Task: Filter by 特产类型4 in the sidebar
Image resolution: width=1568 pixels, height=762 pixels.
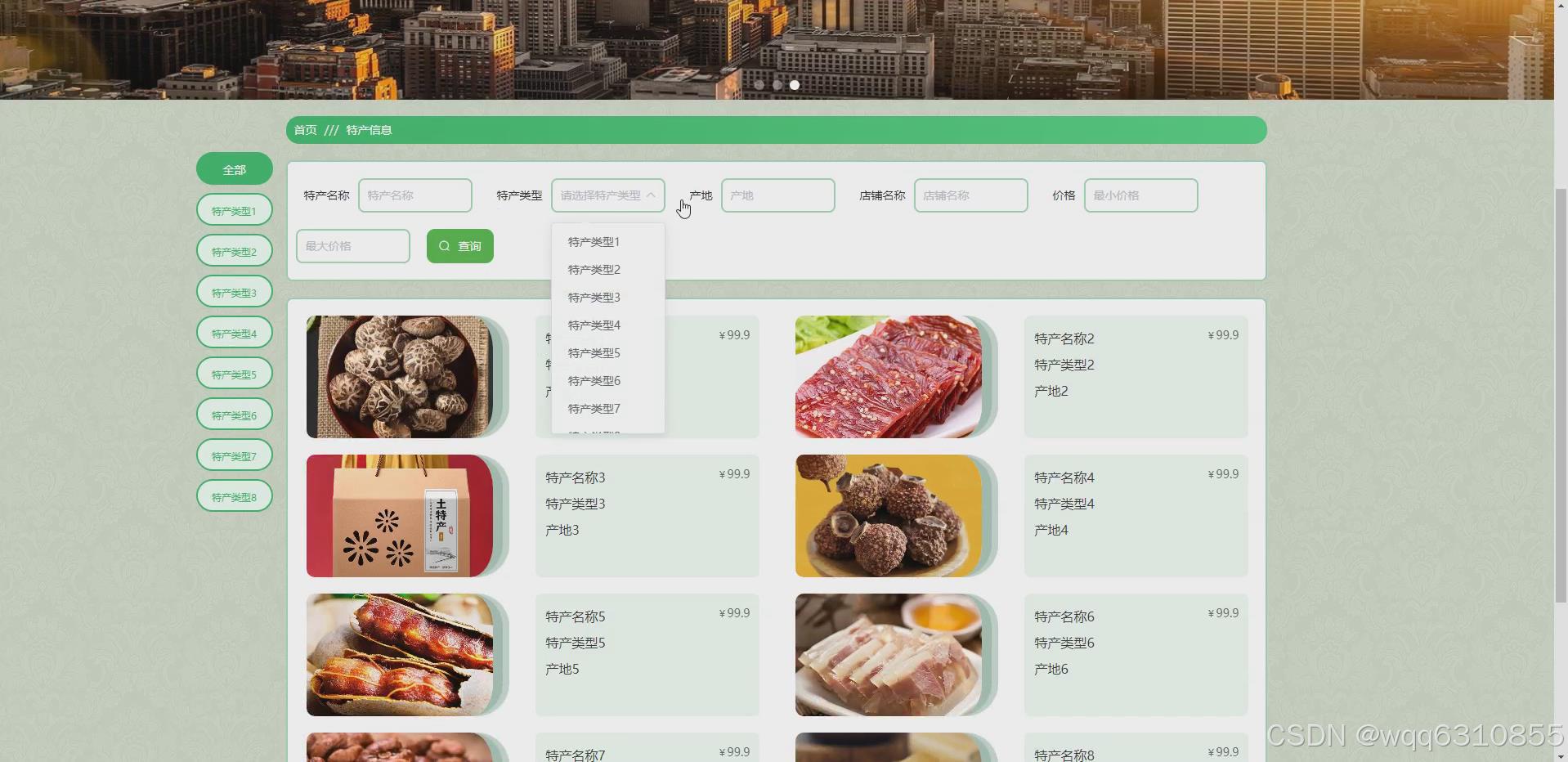Action: (x=235, y=333)
